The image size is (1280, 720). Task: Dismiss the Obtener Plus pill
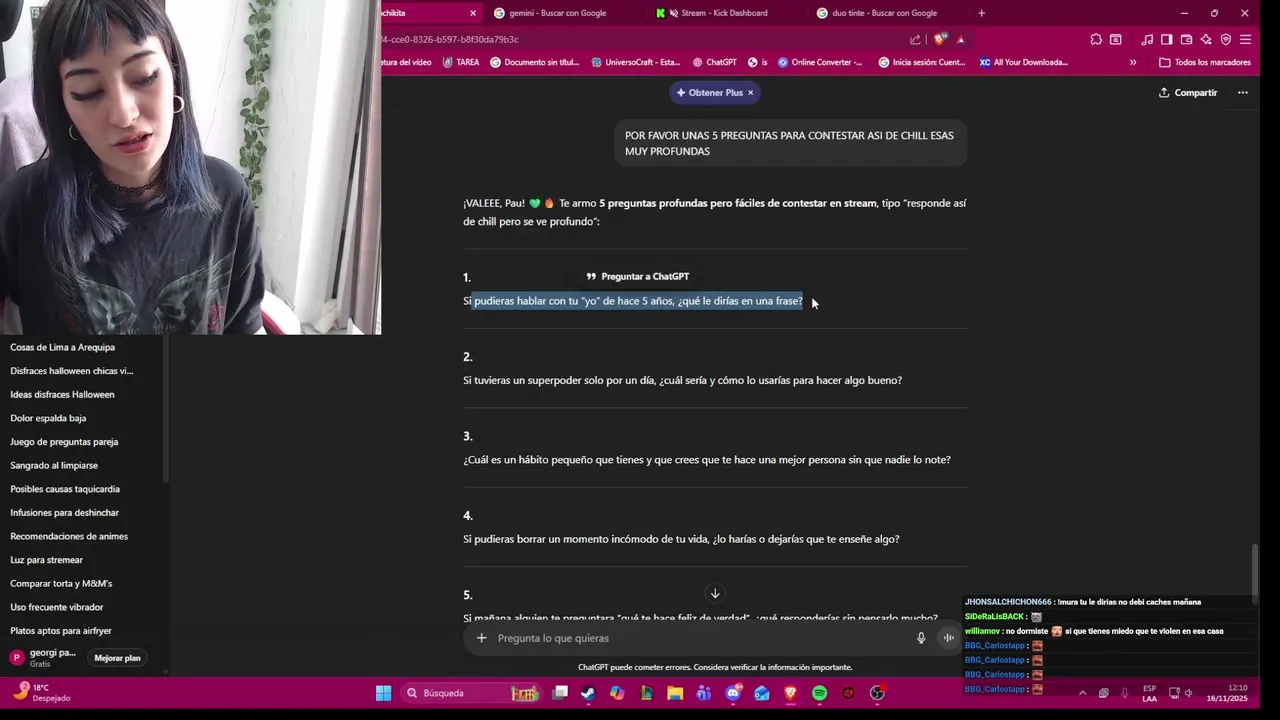click(751, 92)
